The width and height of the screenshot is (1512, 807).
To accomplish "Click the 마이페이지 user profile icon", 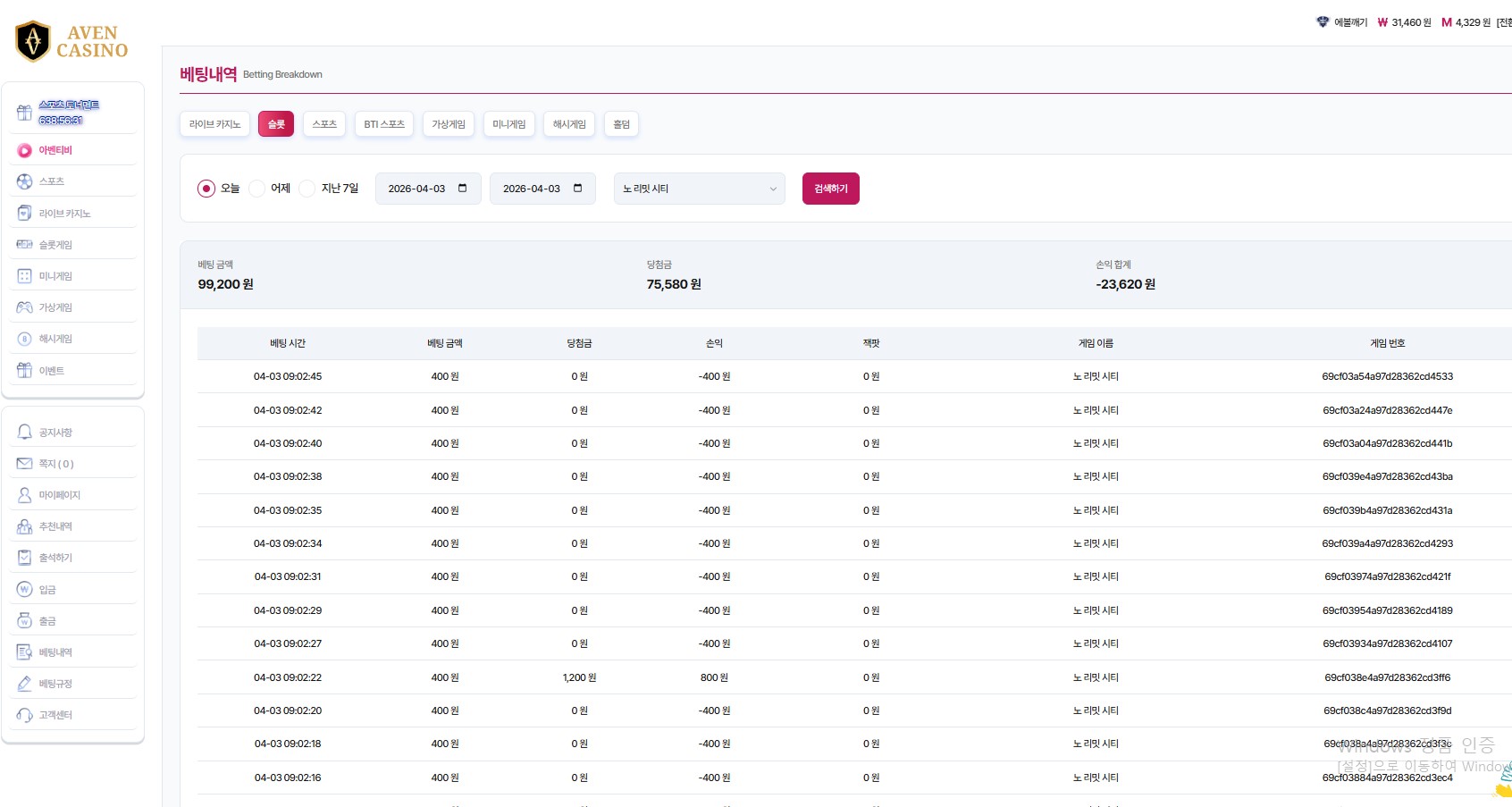I will click(x=25, y=495).
